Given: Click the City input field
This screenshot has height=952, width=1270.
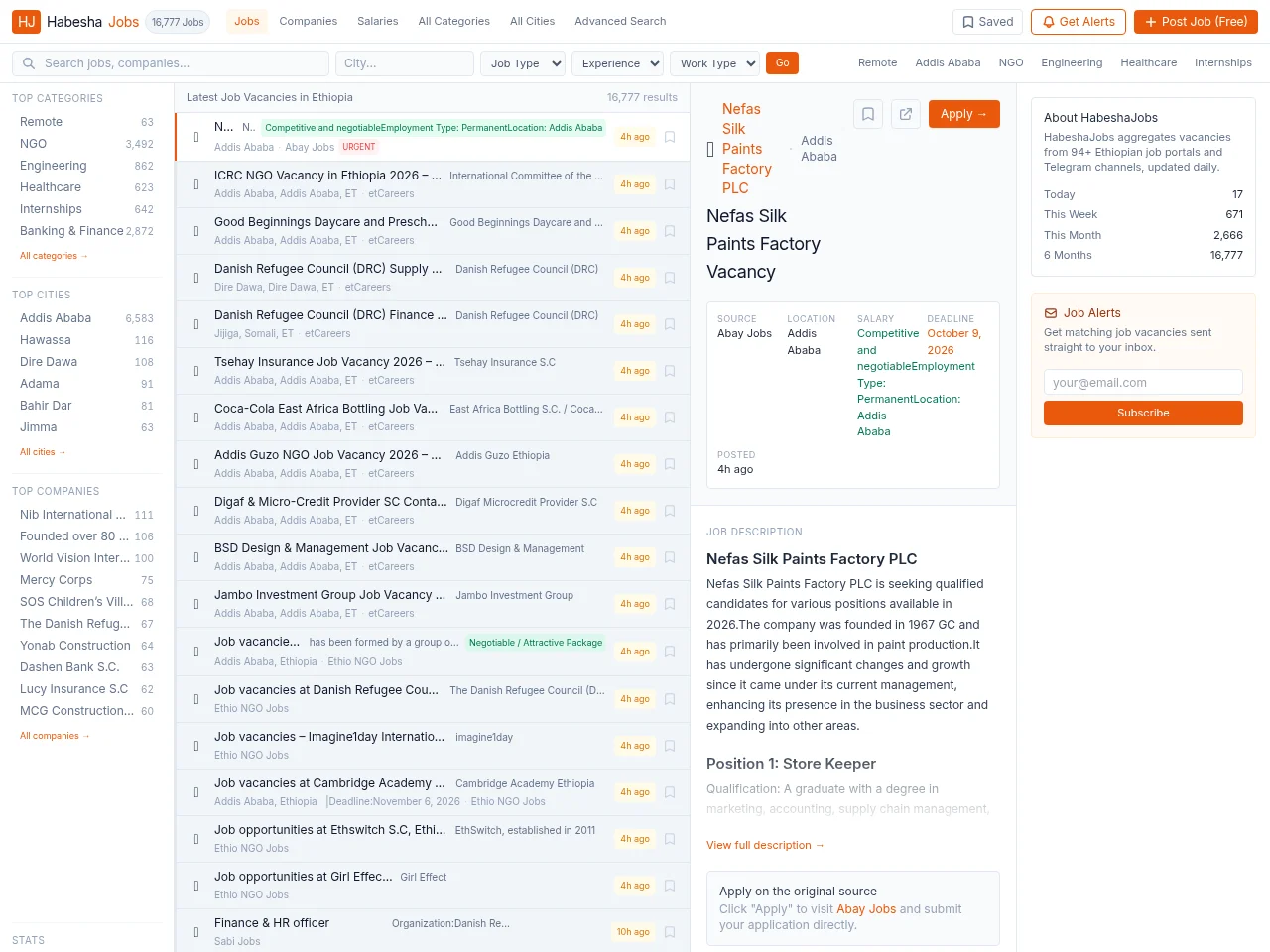Looking at the screenshot, I should [405, 63].
